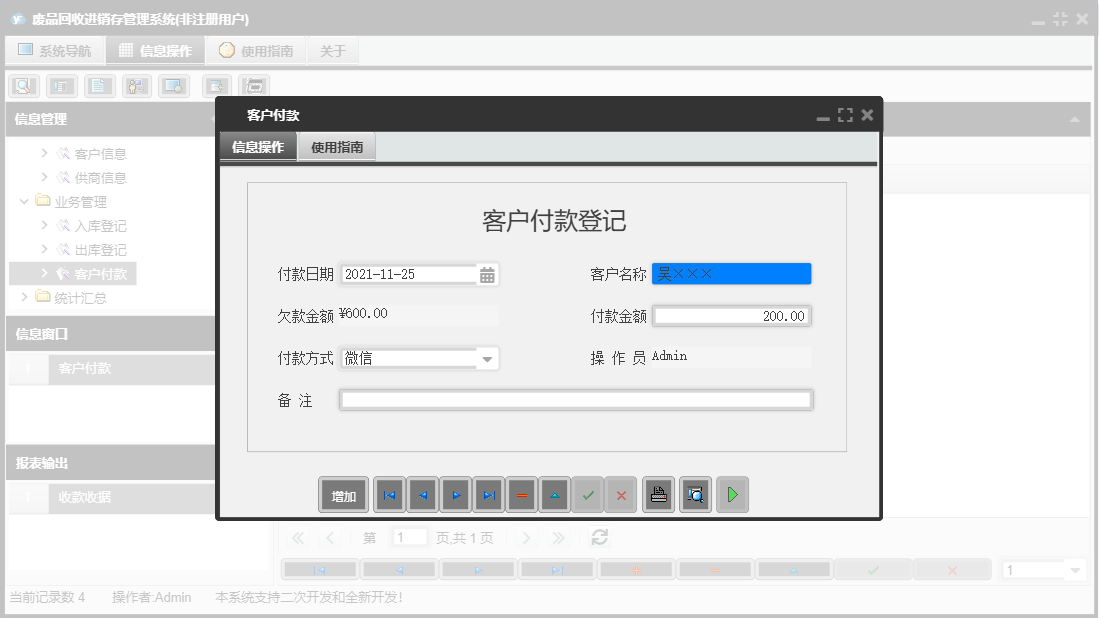Click the green run arrow icon
The width and height of the screenshot is (1099, 618).
pos(731,494)
